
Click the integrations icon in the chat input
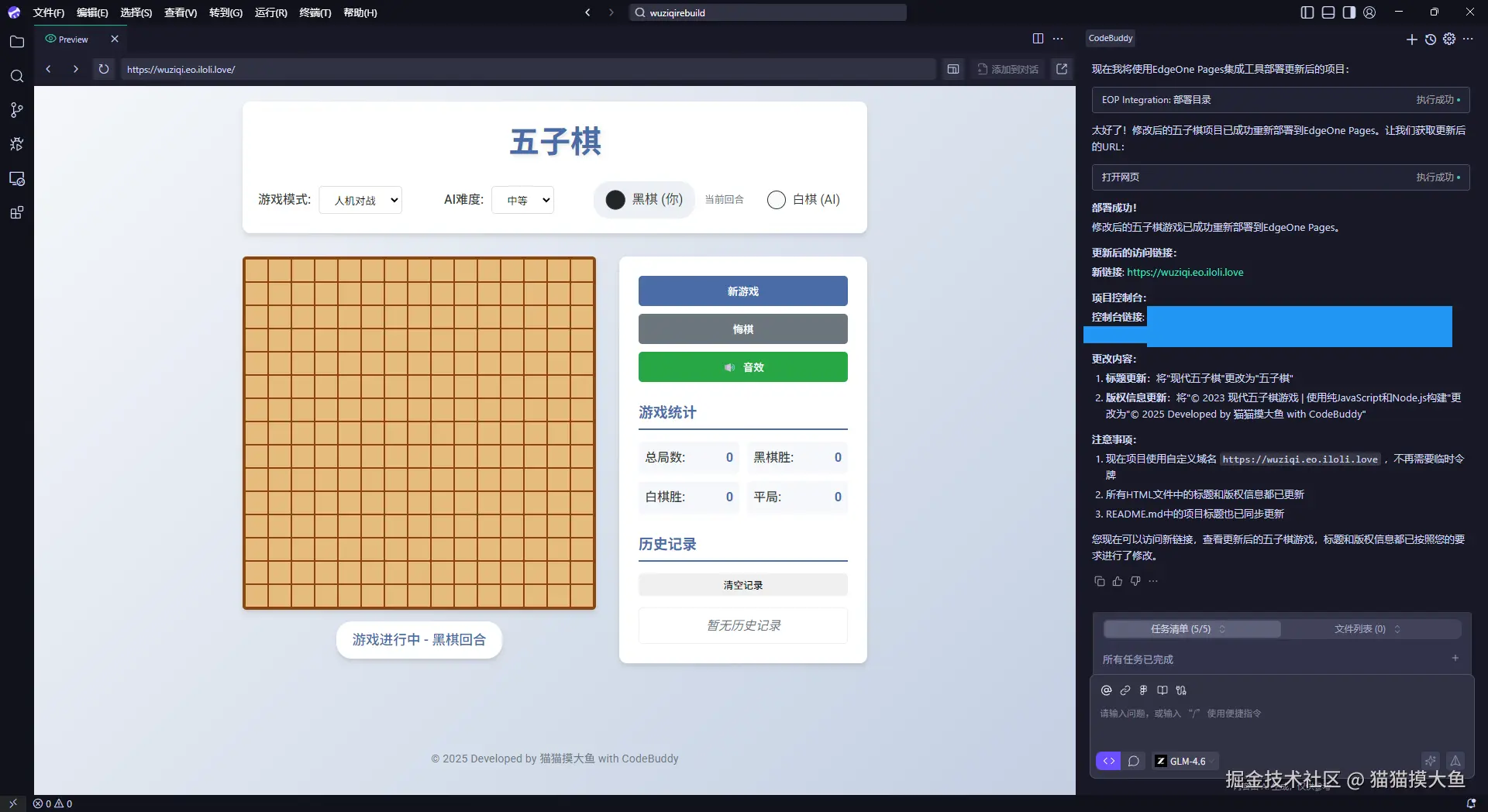tap(1181, 690)
